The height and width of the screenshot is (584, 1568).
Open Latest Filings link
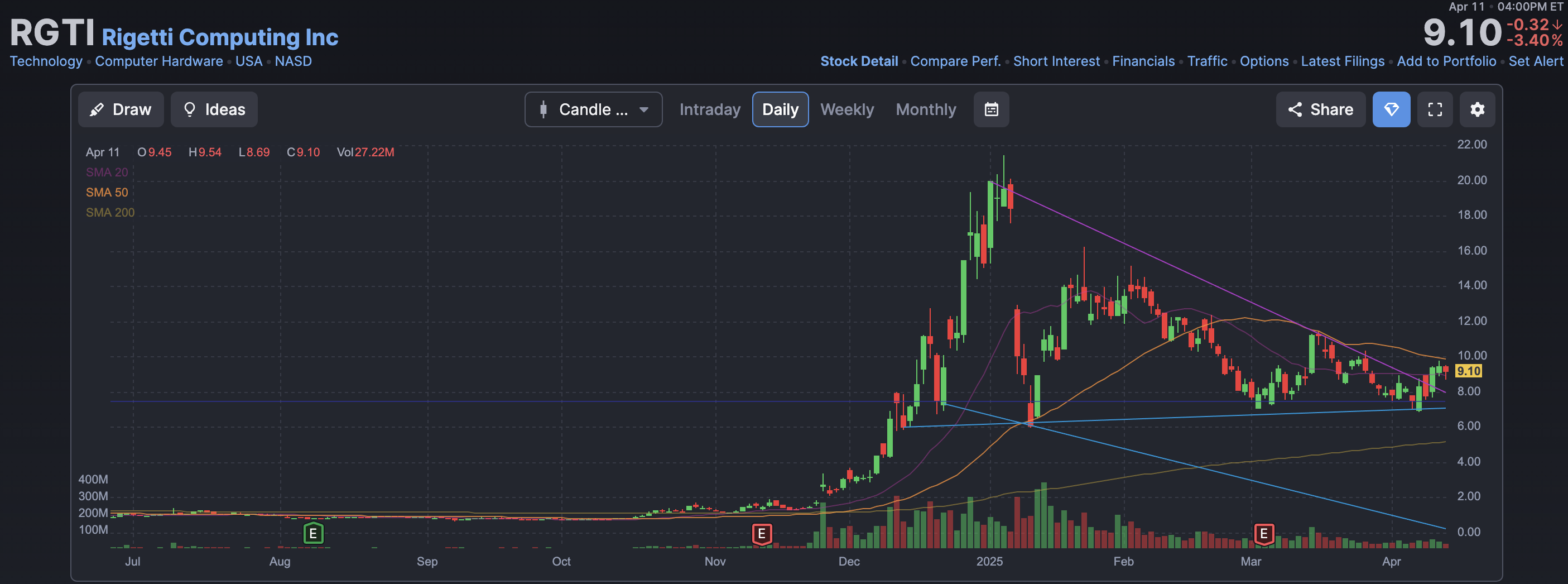[x=1342, y=61]
